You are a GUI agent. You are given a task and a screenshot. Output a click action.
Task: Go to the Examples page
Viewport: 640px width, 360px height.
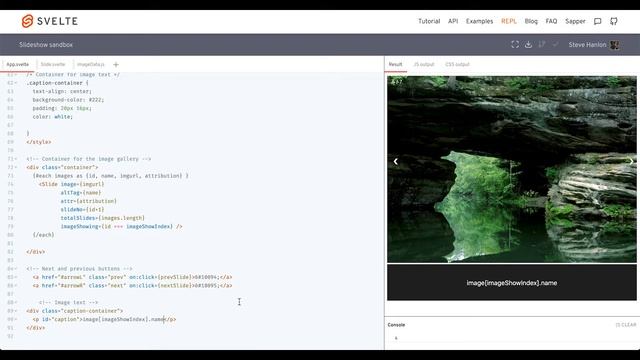[x=480, y=21]
